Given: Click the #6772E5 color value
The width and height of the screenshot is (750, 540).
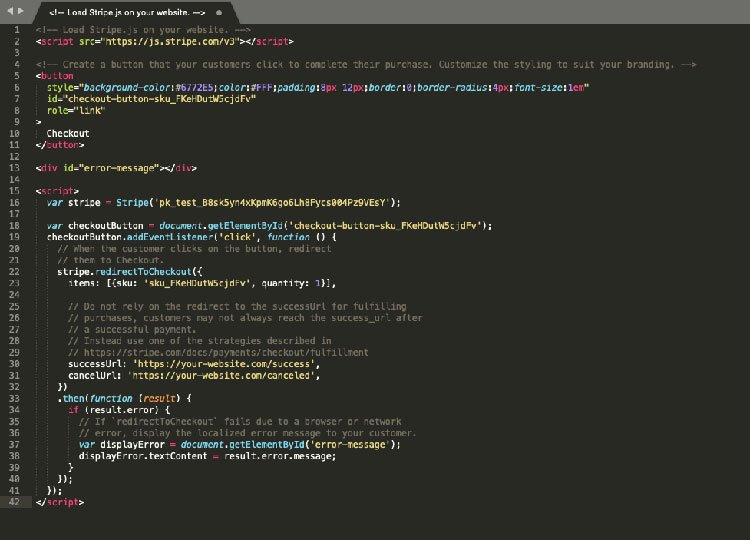Looking at the screenshot, I should pyautogui.click(x=194, y=88).
